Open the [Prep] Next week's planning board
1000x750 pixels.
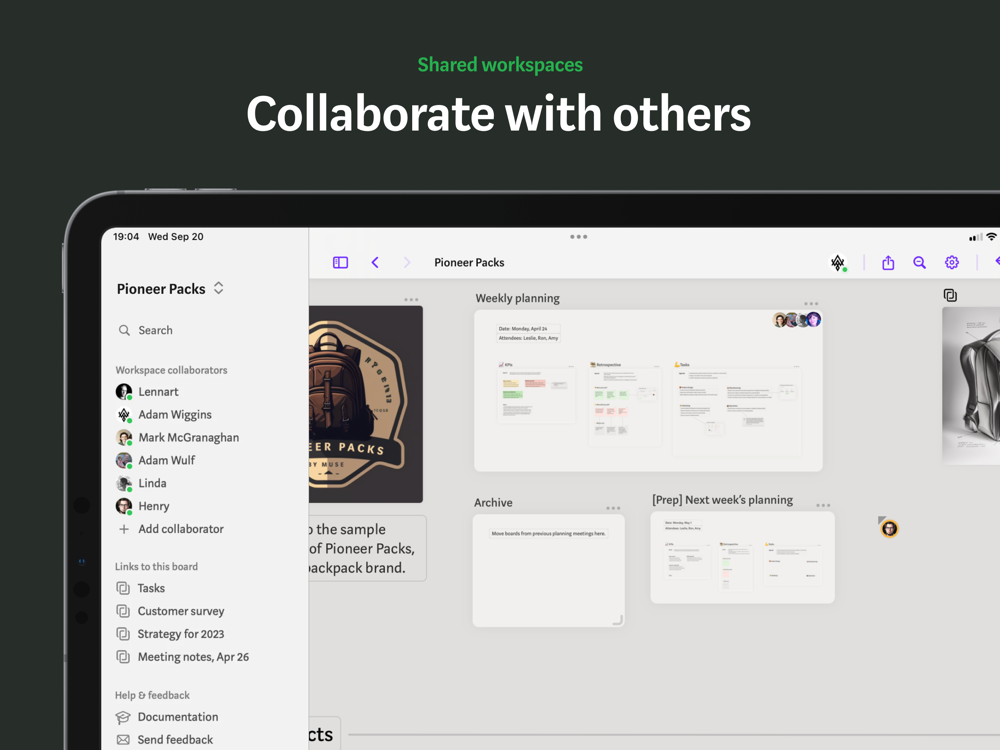742,557
